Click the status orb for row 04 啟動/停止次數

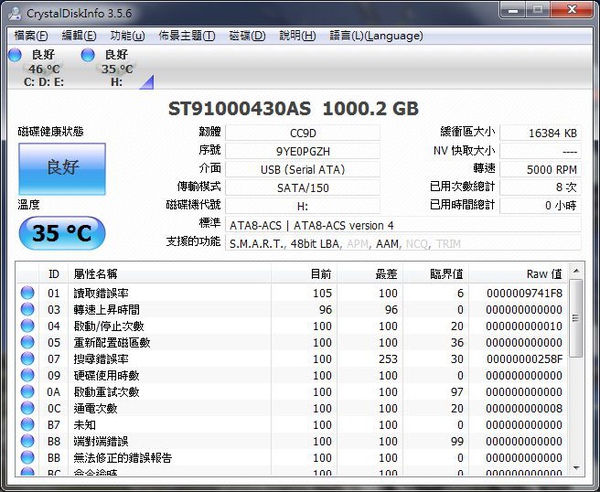[x=27, y=326]
